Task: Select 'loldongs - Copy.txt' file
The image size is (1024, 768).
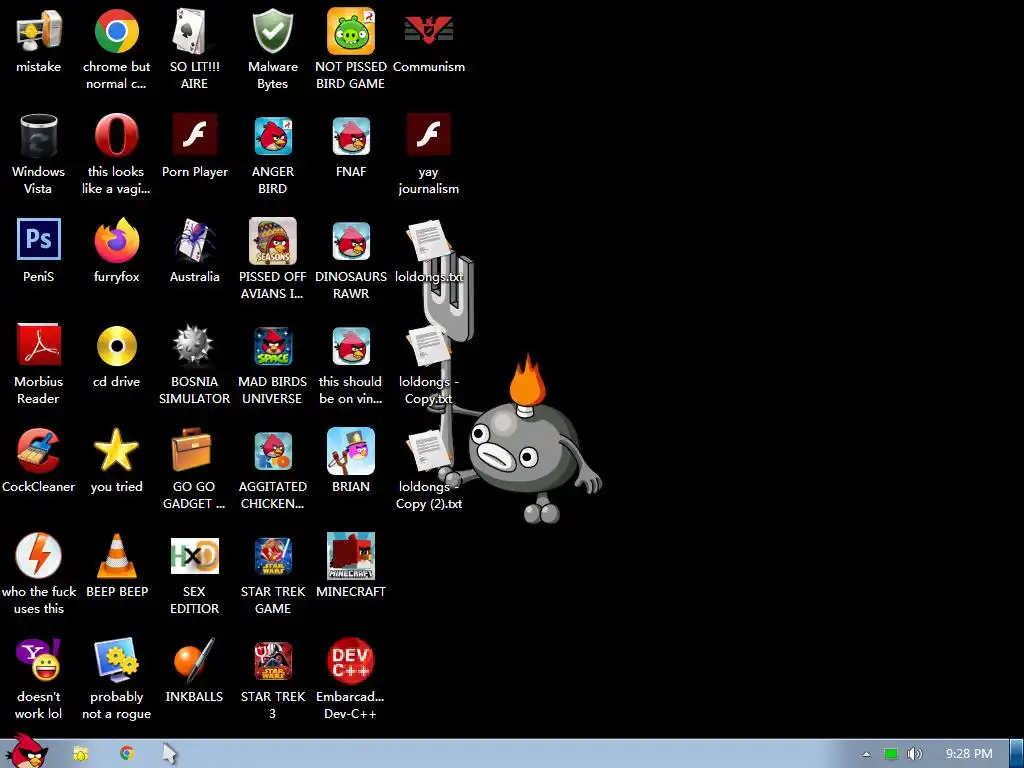Action: 428,345
